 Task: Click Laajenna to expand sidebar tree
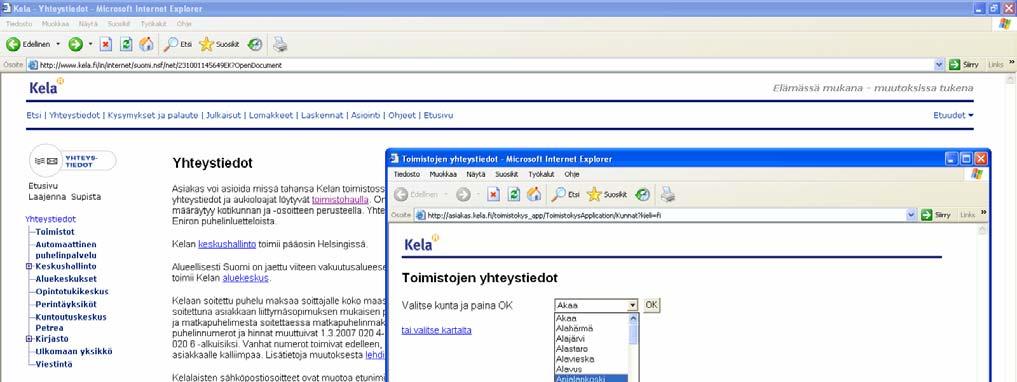coord(46,197)
